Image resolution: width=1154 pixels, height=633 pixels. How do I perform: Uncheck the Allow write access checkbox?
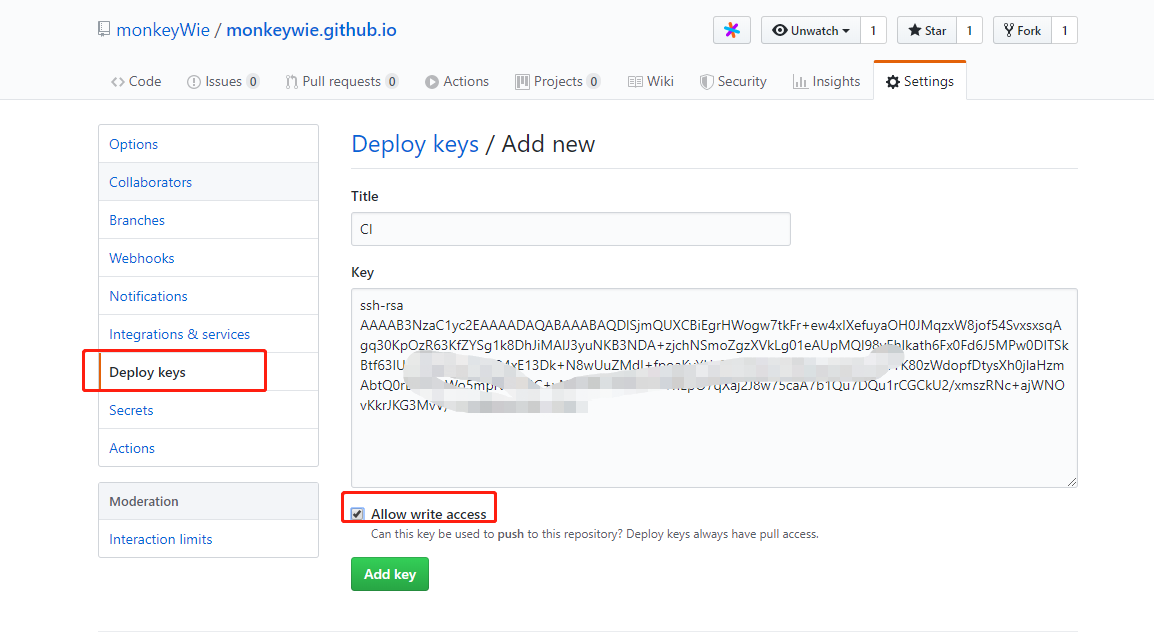pyautogui.click(x=358, y=514)
